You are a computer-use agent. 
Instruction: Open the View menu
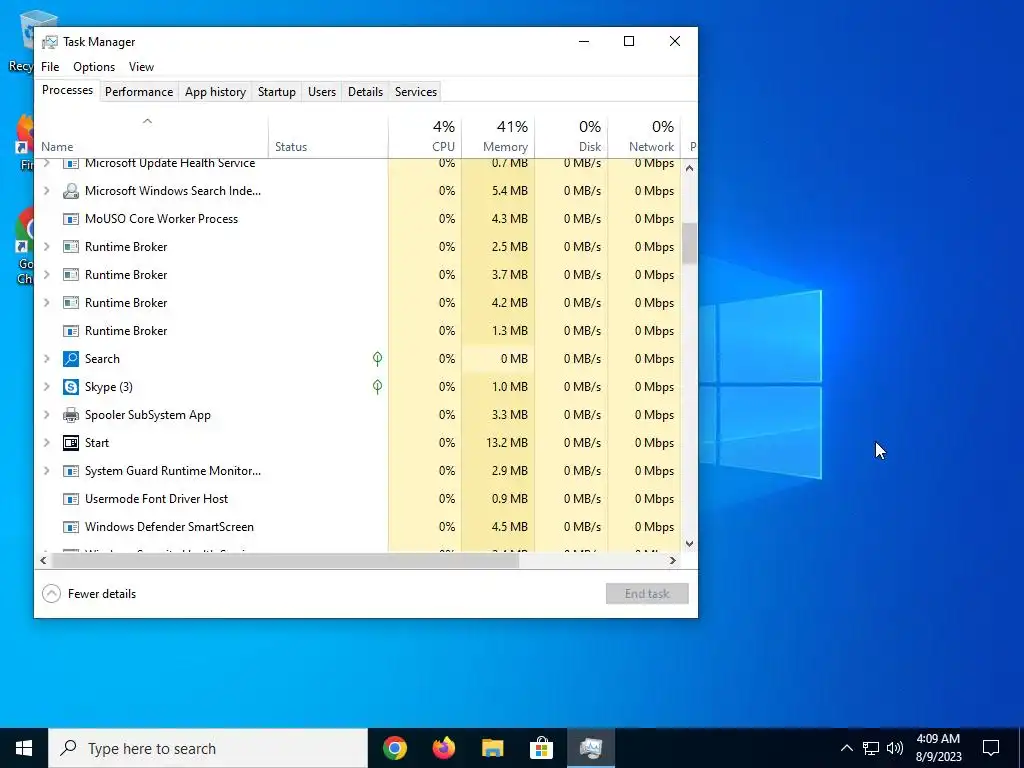(141, 67)
